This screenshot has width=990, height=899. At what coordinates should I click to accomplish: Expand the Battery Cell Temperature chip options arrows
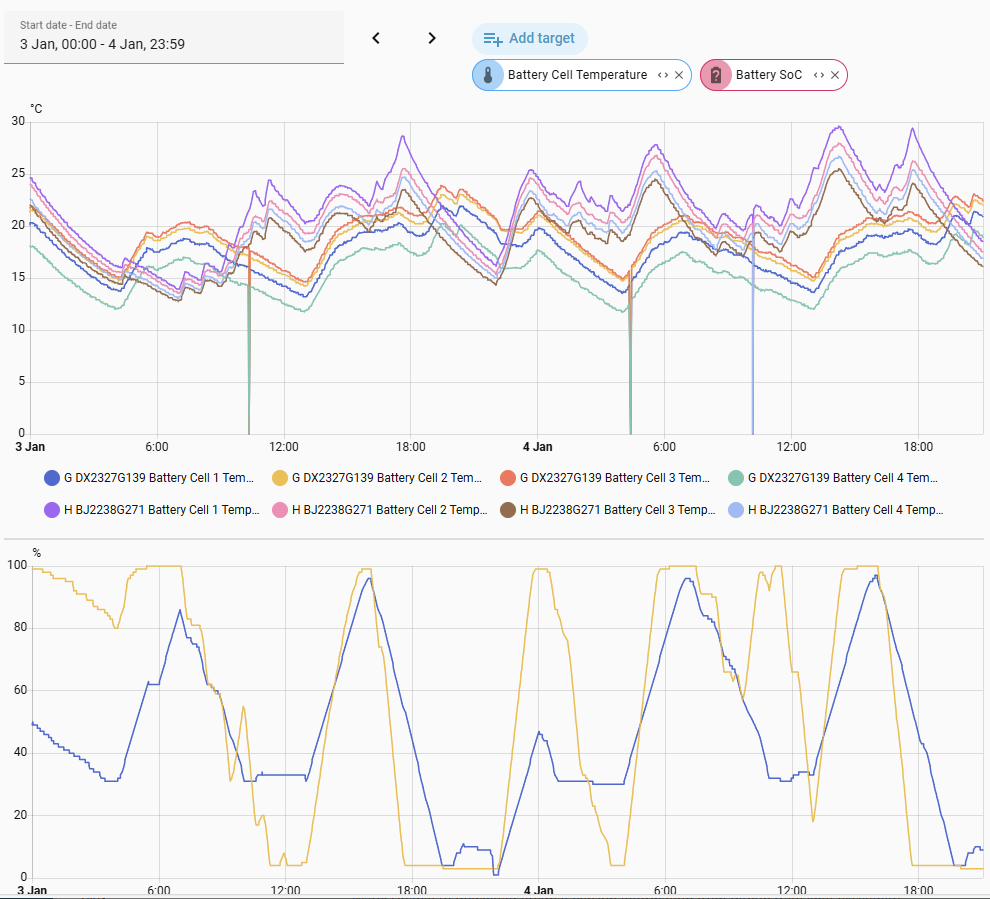(663, 75)
